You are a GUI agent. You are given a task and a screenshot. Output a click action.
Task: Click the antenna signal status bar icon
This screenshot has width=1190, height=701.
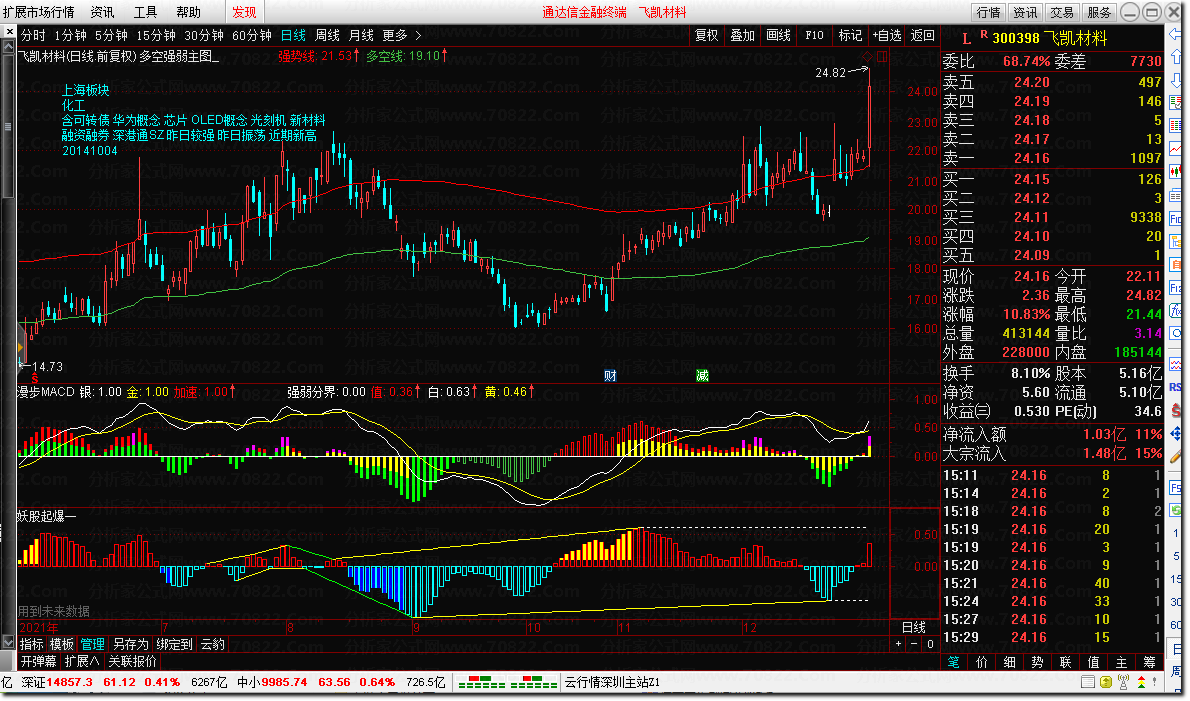coord(1124,682)
